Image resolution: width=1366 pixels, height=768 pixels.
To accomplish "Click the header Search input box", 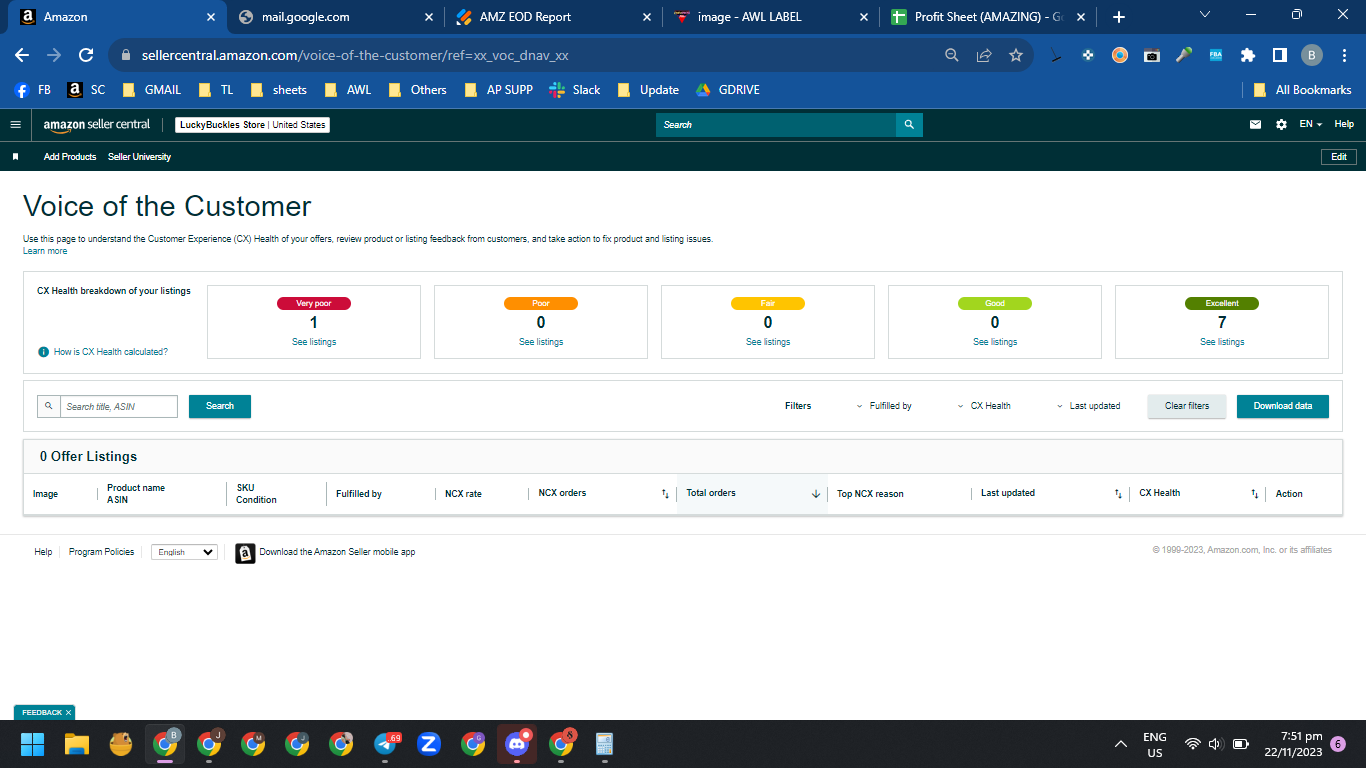I will (x=776, y=125).
